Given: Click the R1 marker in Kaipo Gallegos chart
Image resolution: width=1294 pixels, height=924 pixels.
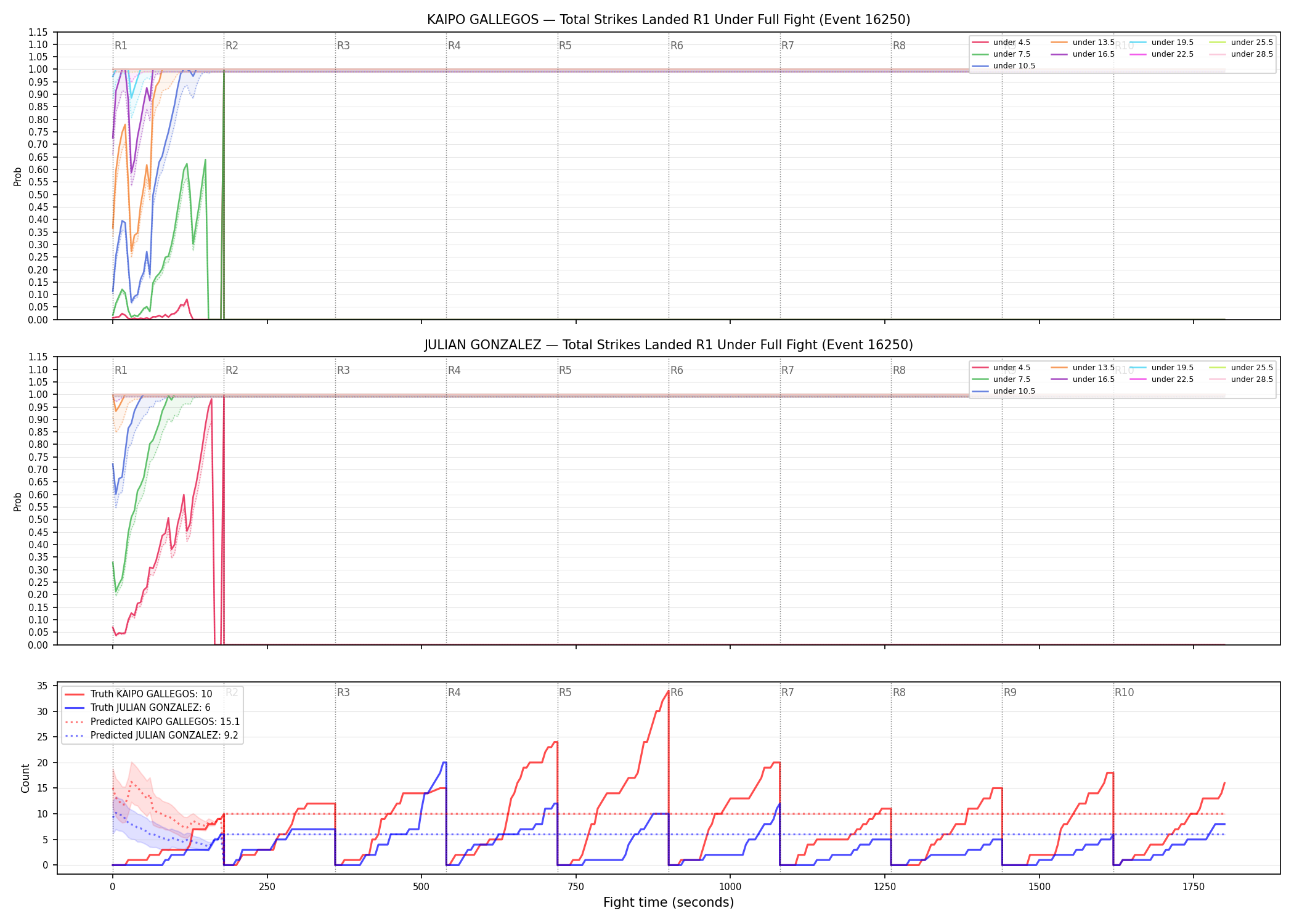Looking at the screenshot, I should click(x=121, y=46).
